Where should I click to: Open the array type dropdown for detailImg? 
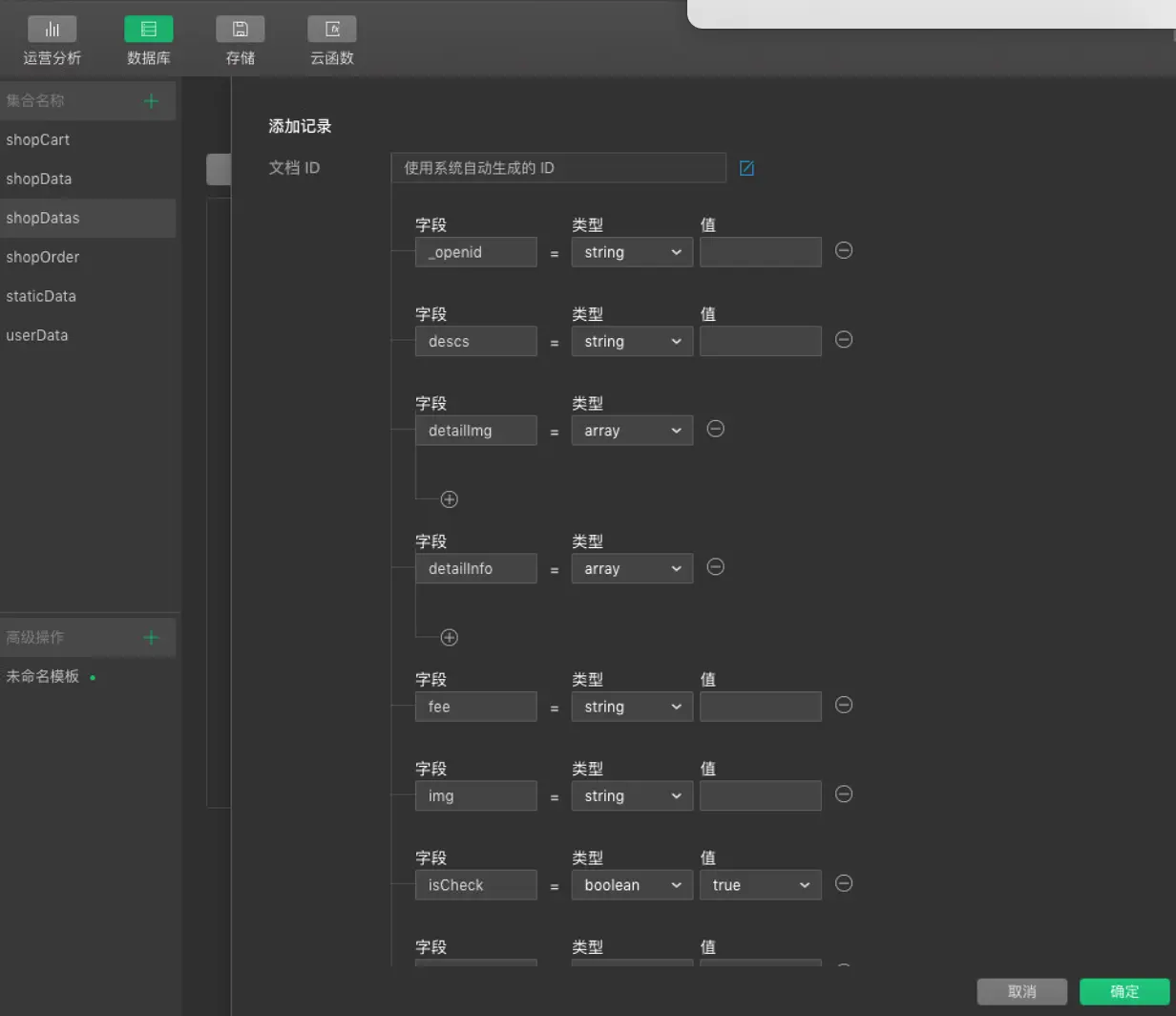click(x=632, y=431)
